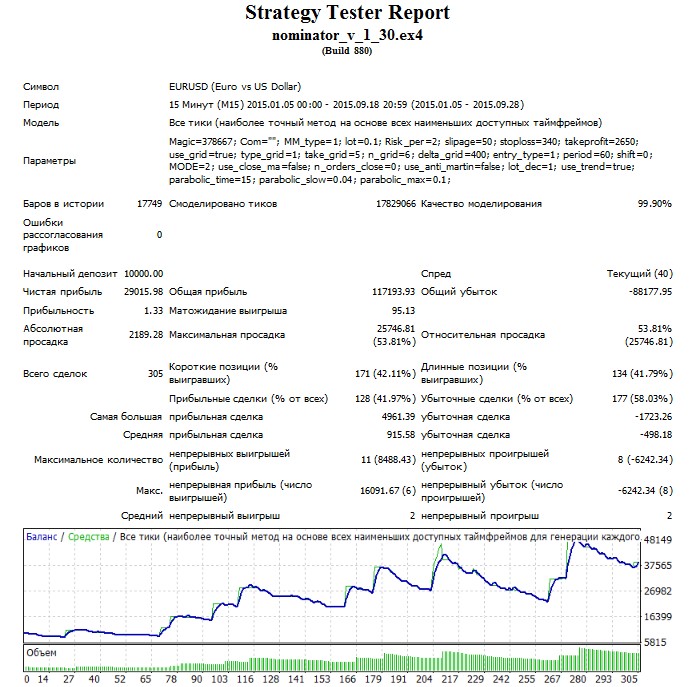Image resolution: width=692 pixels, height=687 pixels.
Task: Select consecutive losses value 8 (-6242.34)
Action: click(x=645, y=460)
